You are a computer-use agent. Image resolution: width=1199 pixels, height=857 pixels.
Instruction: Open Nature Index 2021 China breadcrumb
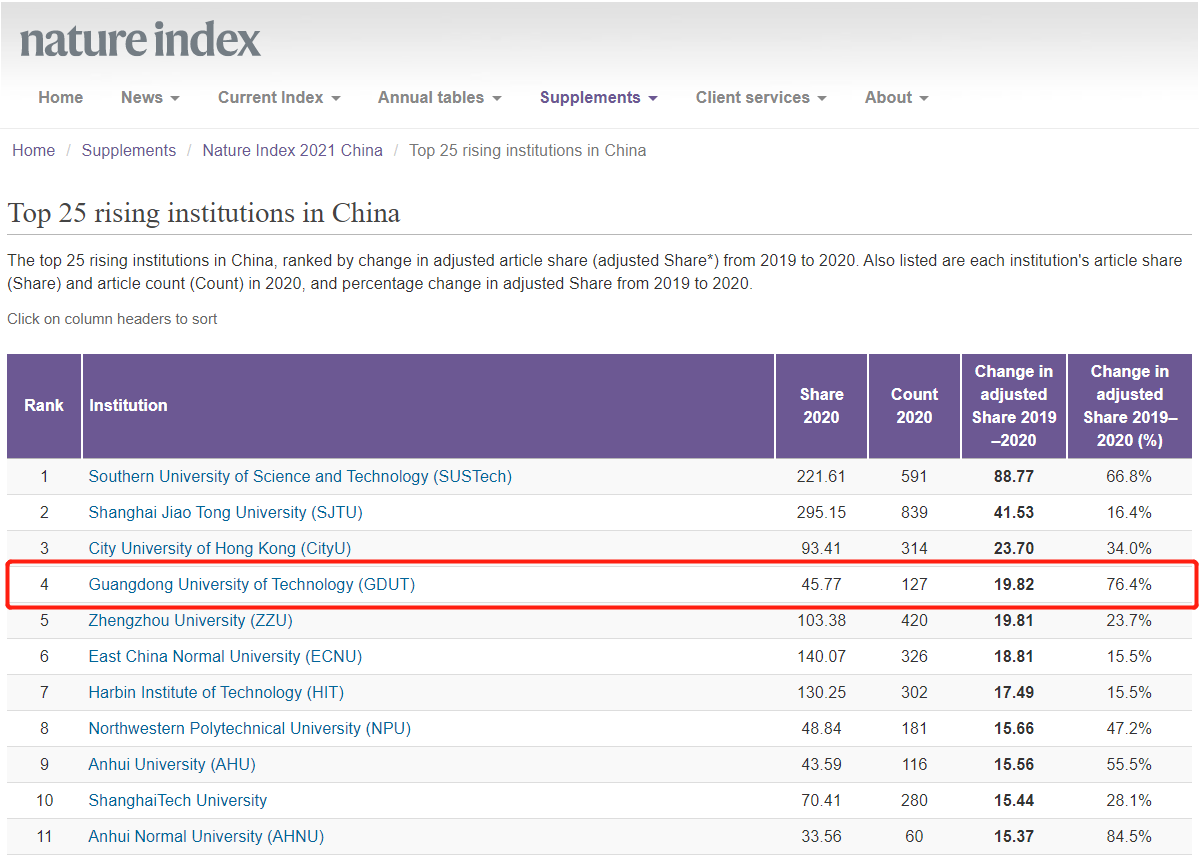click(x=292, y=151)
